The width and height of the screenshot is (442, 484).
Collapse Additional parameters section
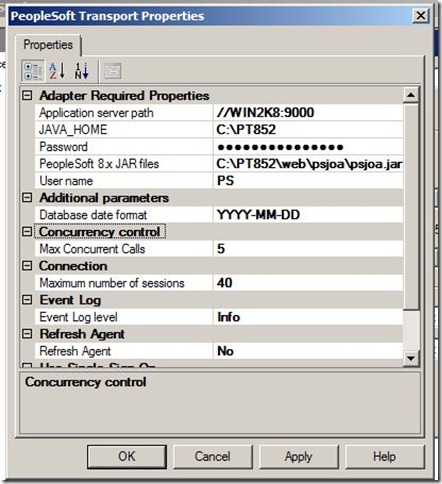pyautogui.click(x=27, y=198)
